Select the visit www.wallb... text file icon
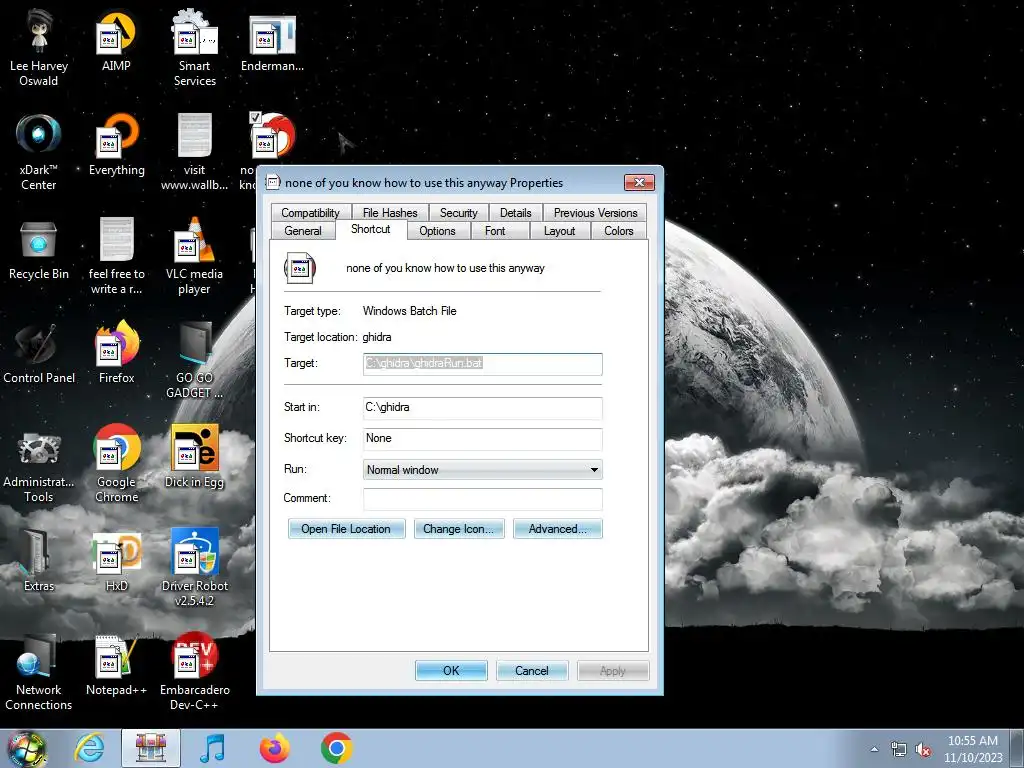Screen dimensions: 1024x768 point(194,152)
